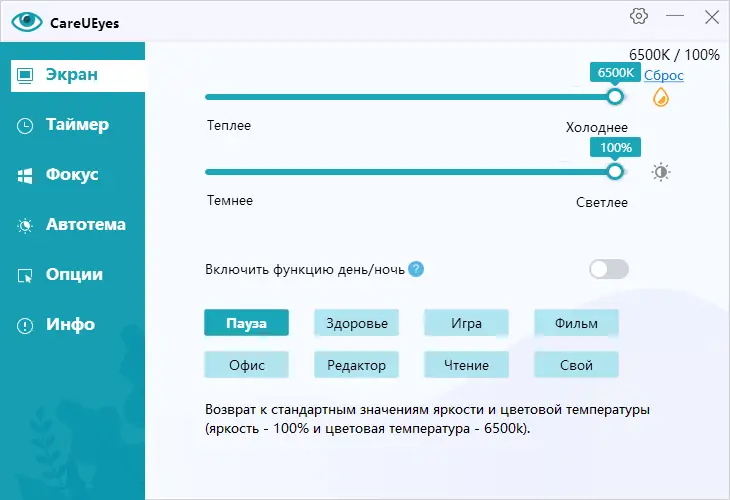The width and height of the screenshot is (730, 500).
Task: Click the color temperature droplet icon
Action: pyautogui.click(x=661, y=97)
